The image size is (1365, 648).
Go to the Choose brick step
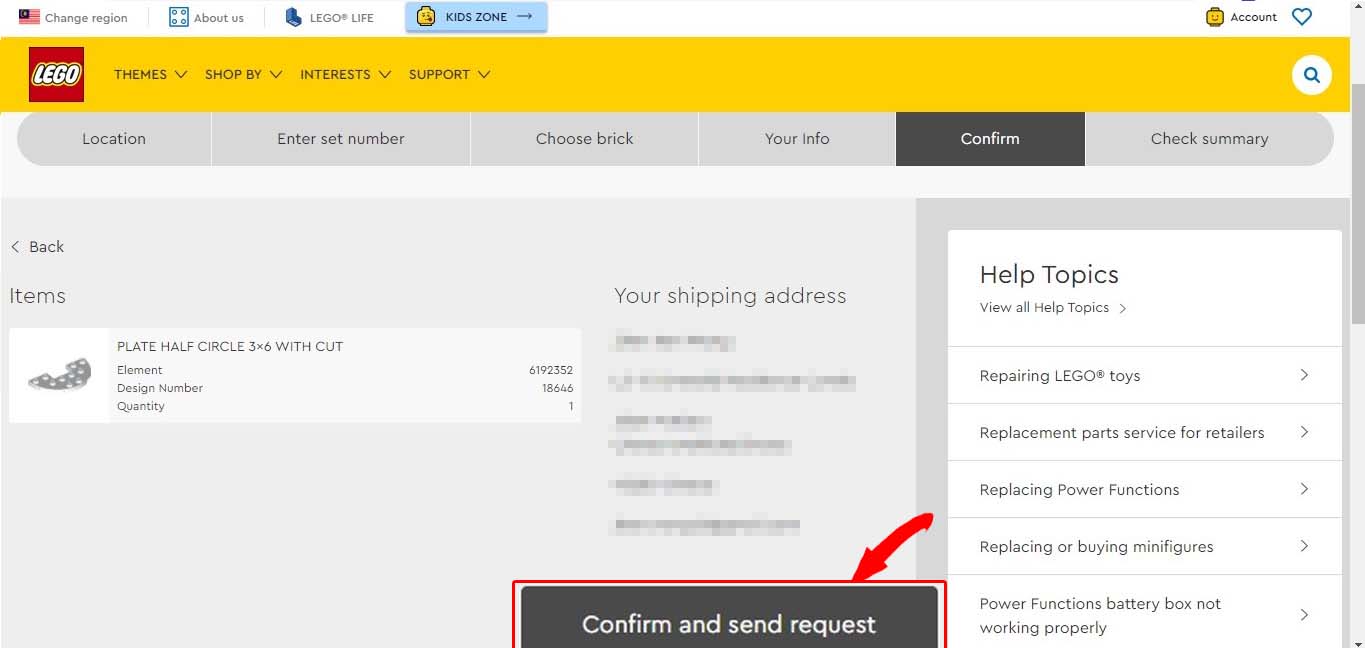click(584, 139)
